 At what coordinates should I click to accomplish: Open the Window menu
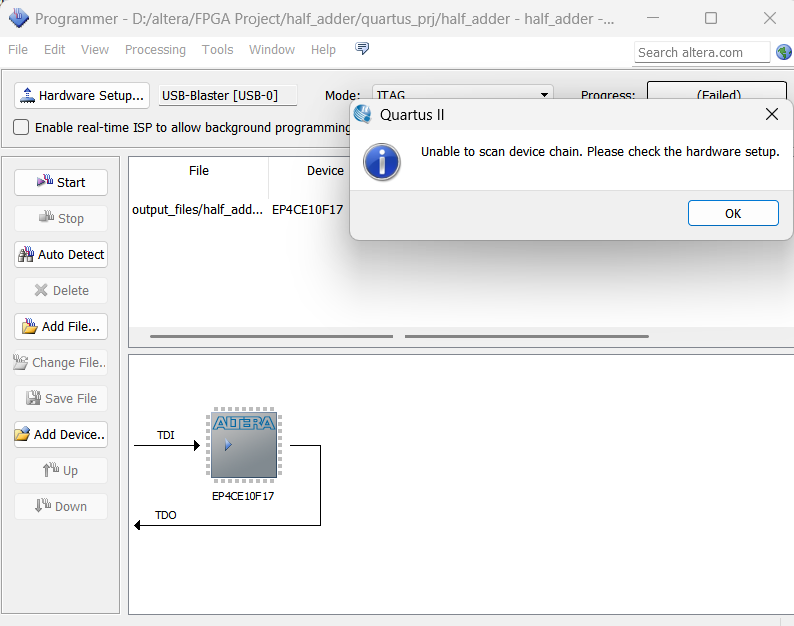pyautogui.click(x=271, y=50)
